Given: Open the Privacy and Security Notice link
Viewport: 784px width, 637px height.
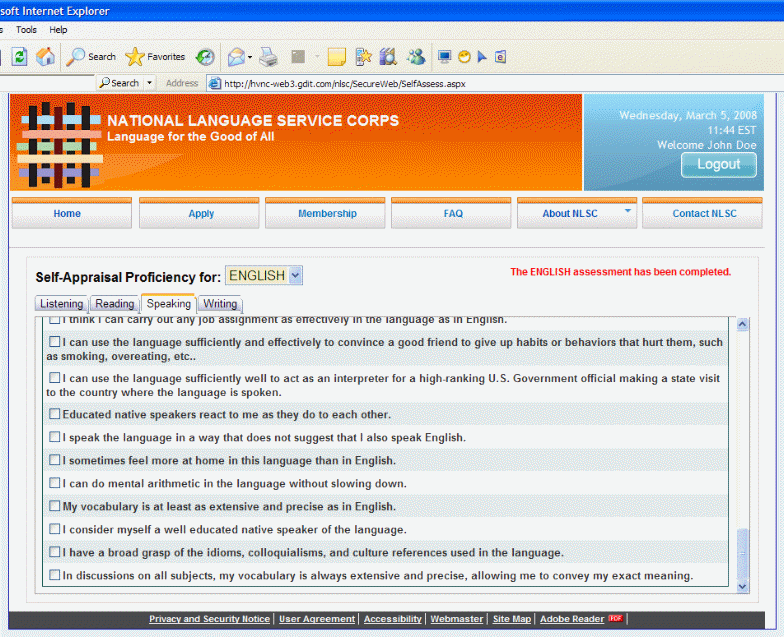Looking at the screenshot, I should [x=209, y=620].
